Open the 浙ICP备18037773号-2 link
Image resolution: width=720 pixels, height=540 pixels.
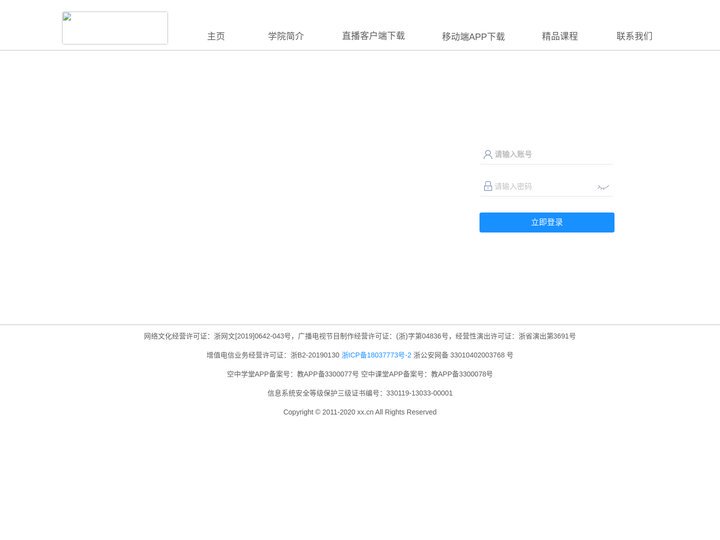[x=377, y=355]
